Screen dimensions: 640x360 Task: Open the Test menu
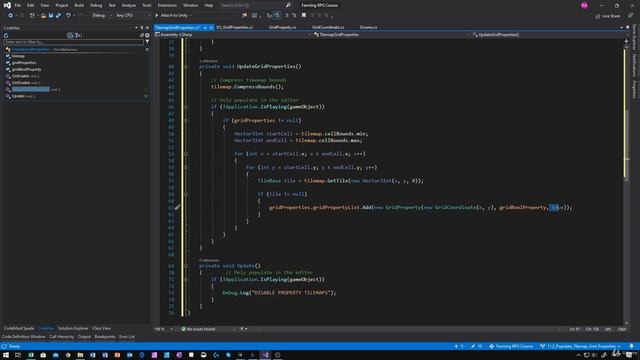pos(112,5)
